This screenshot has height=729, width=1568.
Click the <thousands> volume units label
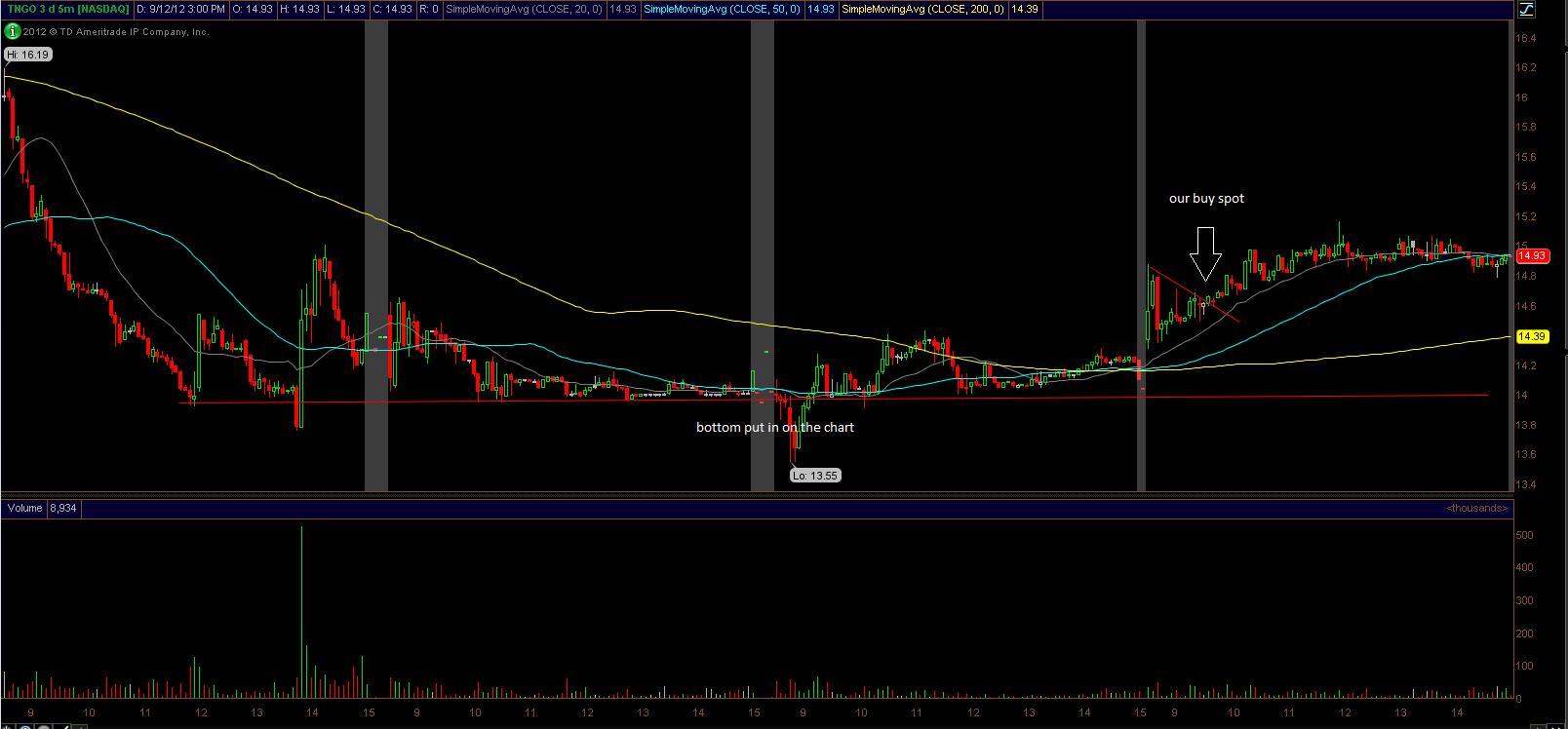1476,508
